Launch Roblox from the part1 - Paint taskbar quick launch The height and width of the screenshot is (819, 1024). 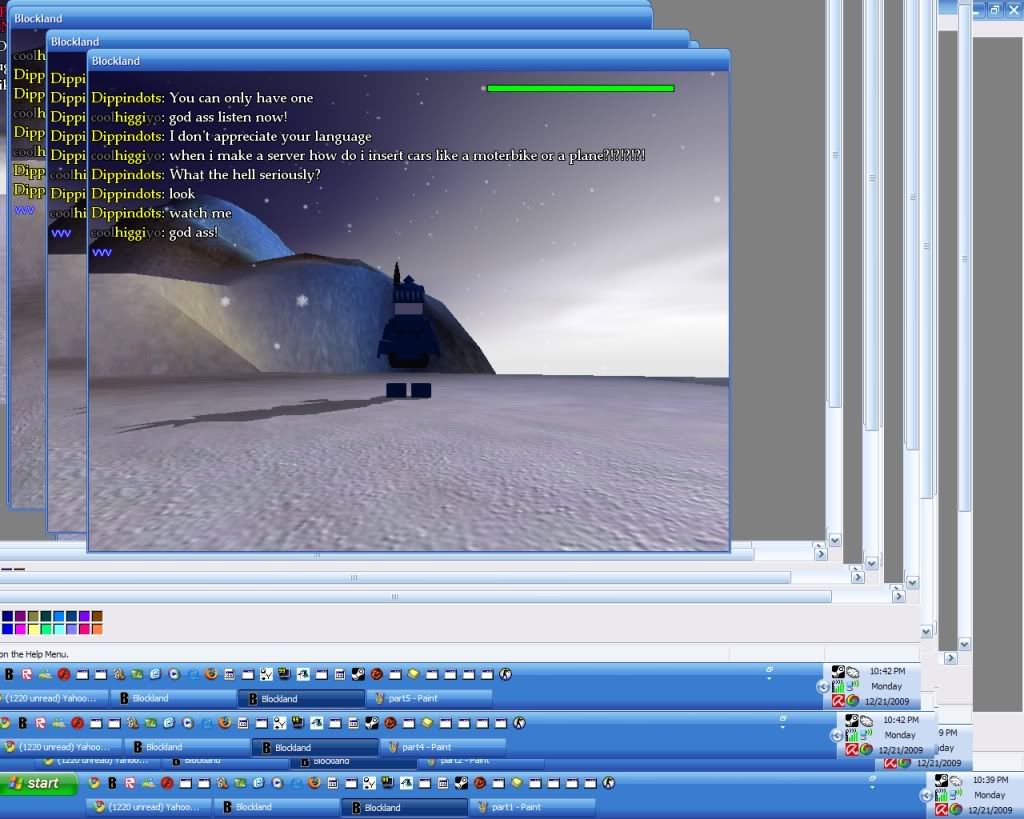click(x=130, y=782)
